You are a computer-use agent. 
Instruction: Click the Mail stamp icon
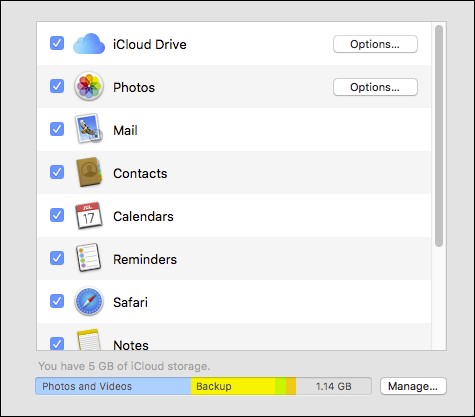(x=88, y=129)
